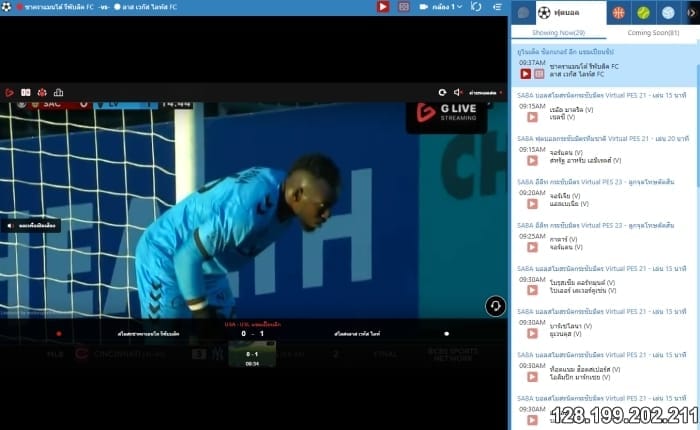
Task: Click the 09:37AM match team names
Action: click(x=584, y=70)
